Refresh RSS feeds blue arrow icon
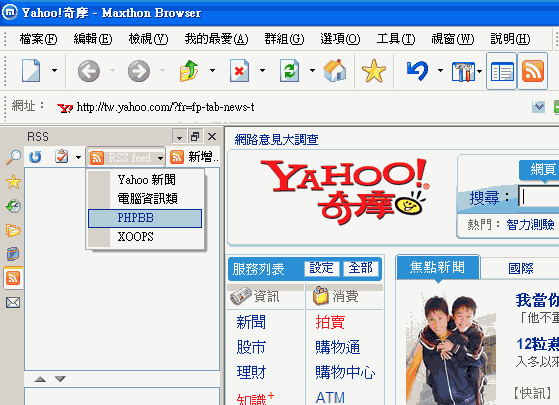The height and width of the screenshot is (405, 559). point(35,157)
